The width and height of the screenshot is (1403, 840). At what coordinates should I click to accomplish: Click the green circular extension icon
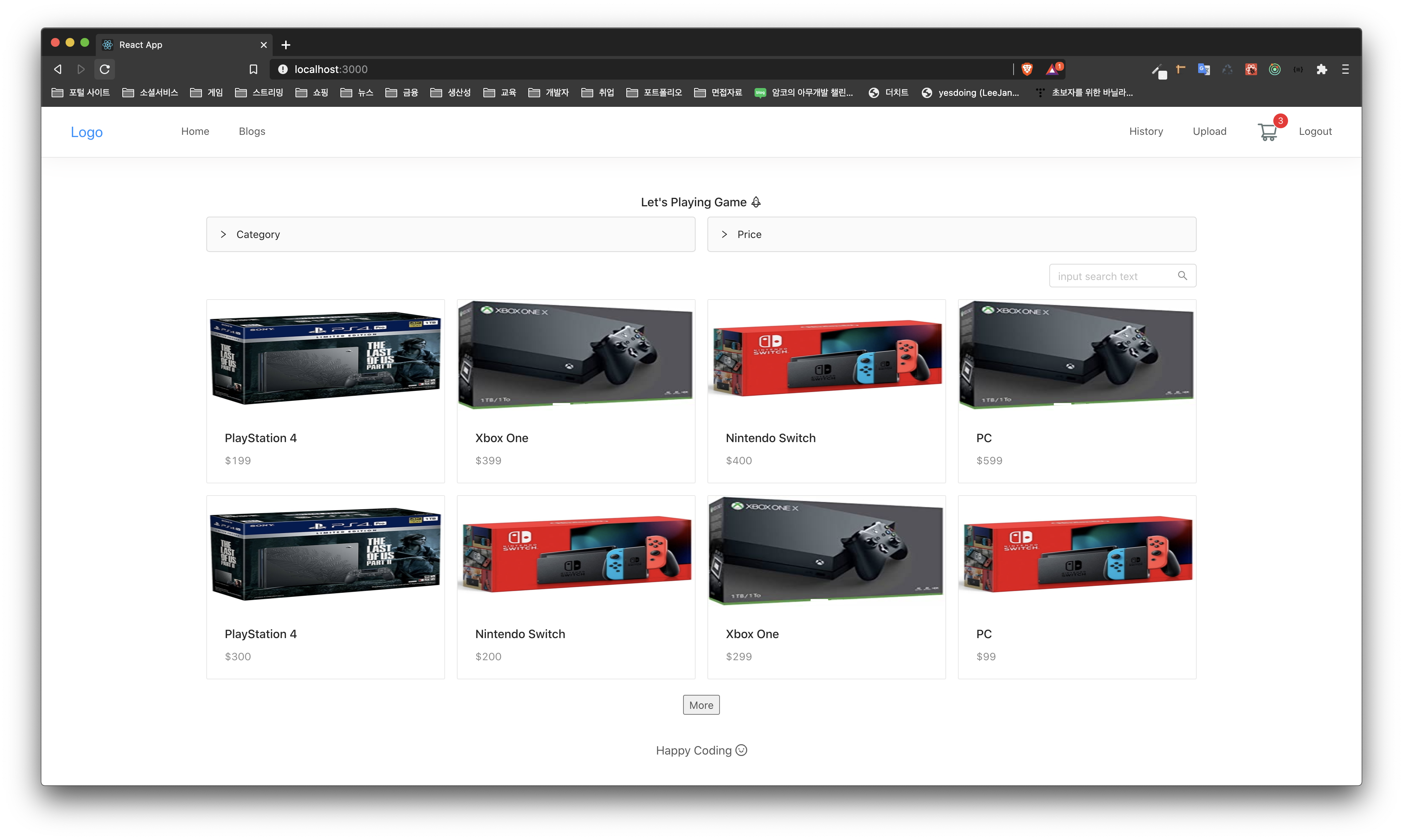click(1274, 69)
